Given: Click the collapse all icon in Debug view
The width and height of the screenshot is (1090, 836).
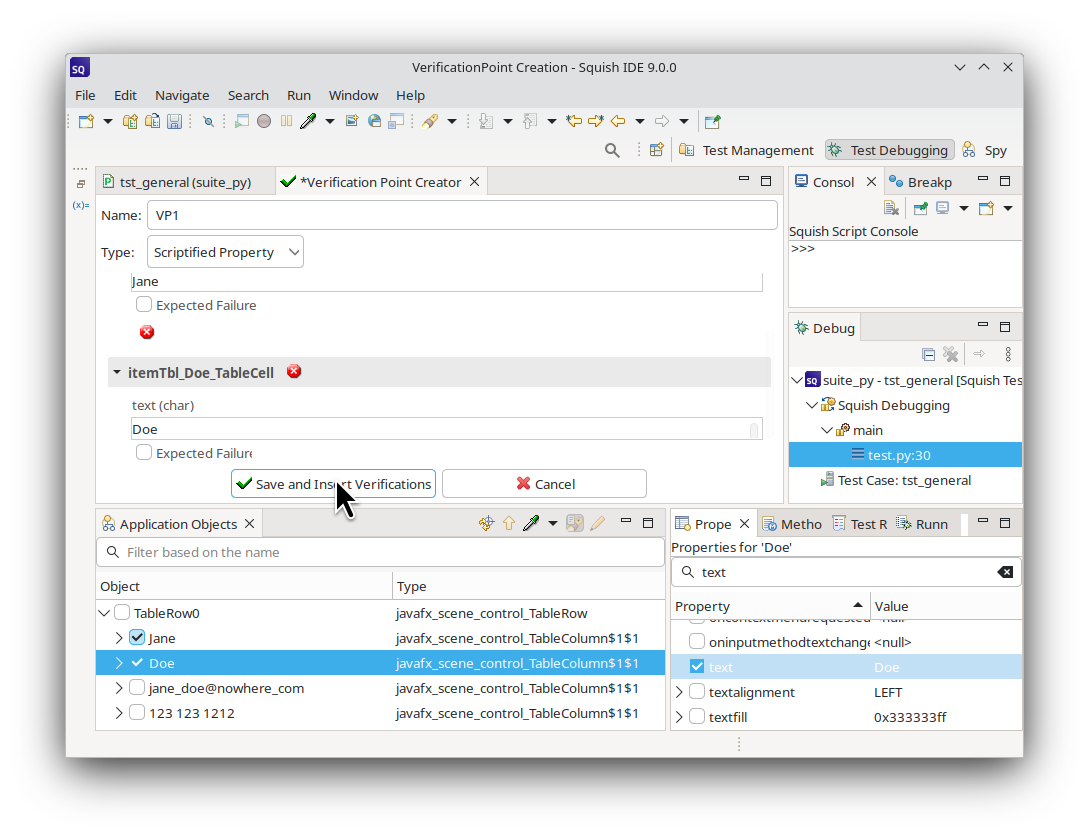Looking at the screenshot, I should (928, 354).
